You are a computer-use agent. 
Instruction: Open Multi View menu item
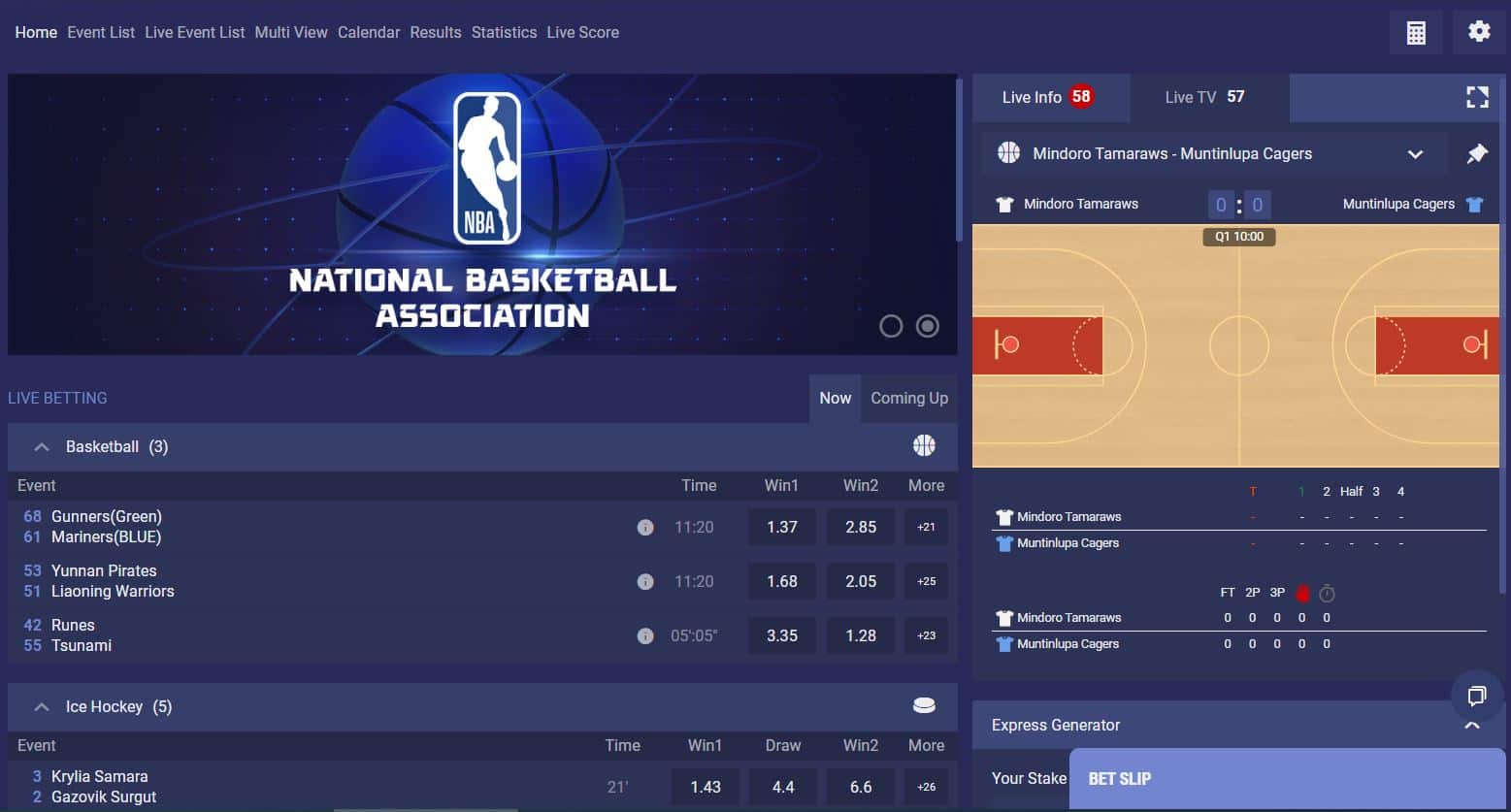point(291,32)
